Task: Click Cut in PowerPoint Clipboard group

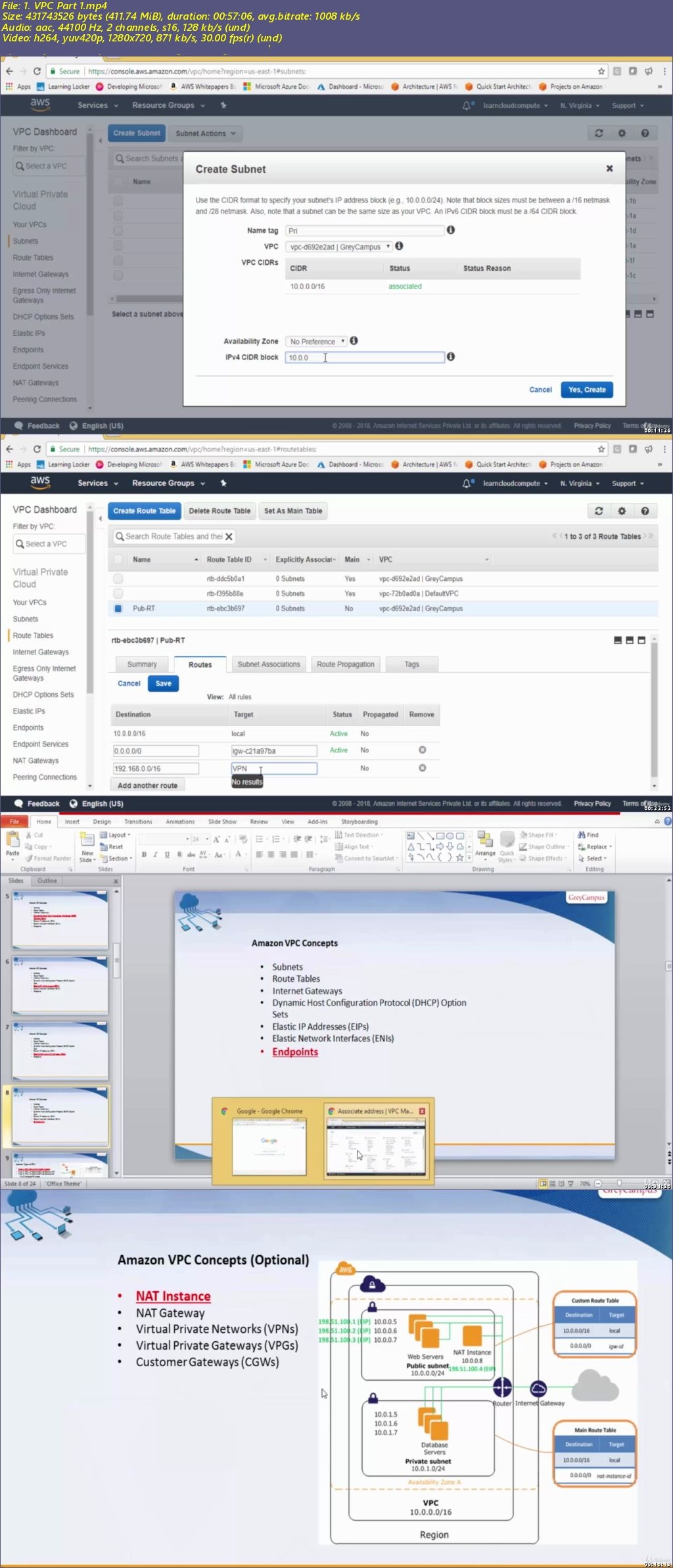Action: [x=35, y=835]
